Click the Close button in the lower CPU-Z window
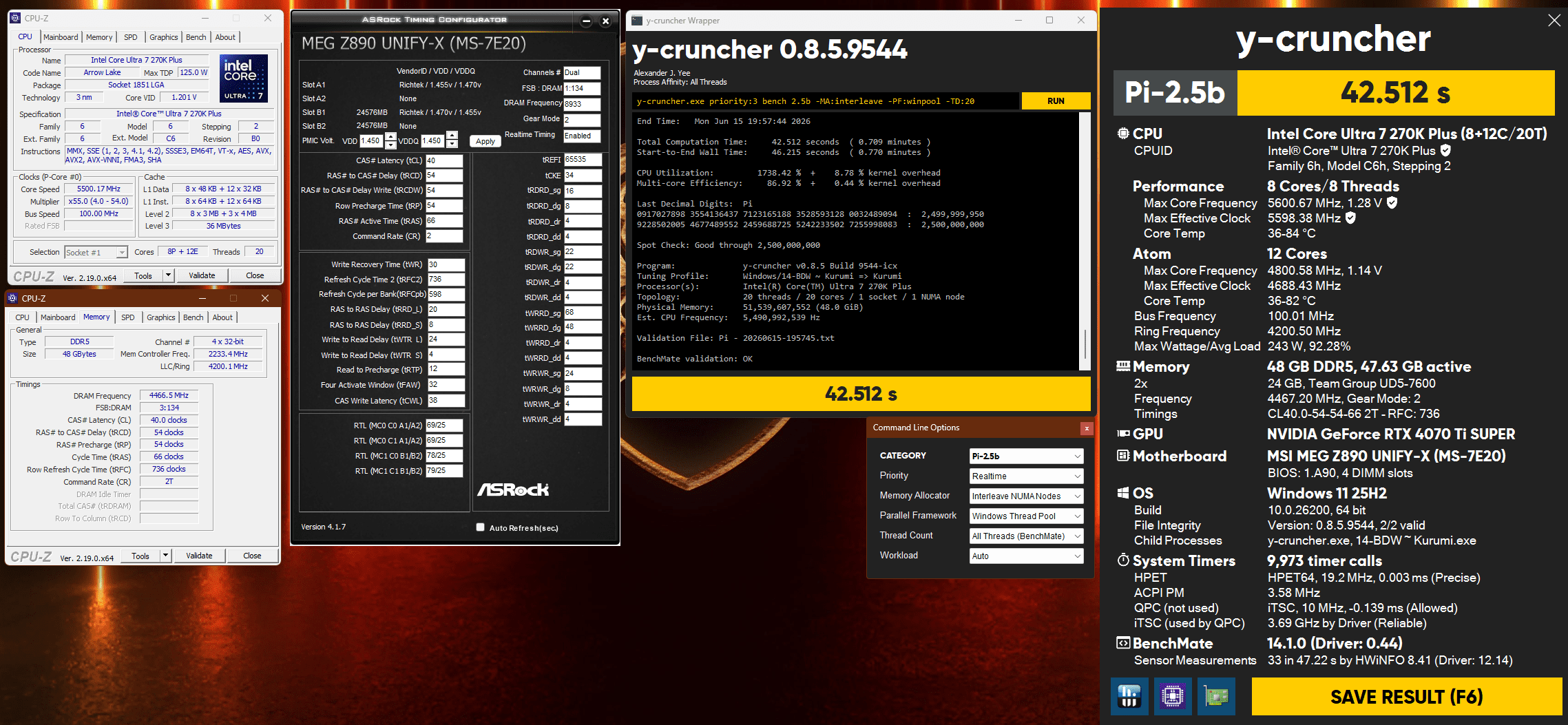 pyautogui.click(x=252, y=556)
